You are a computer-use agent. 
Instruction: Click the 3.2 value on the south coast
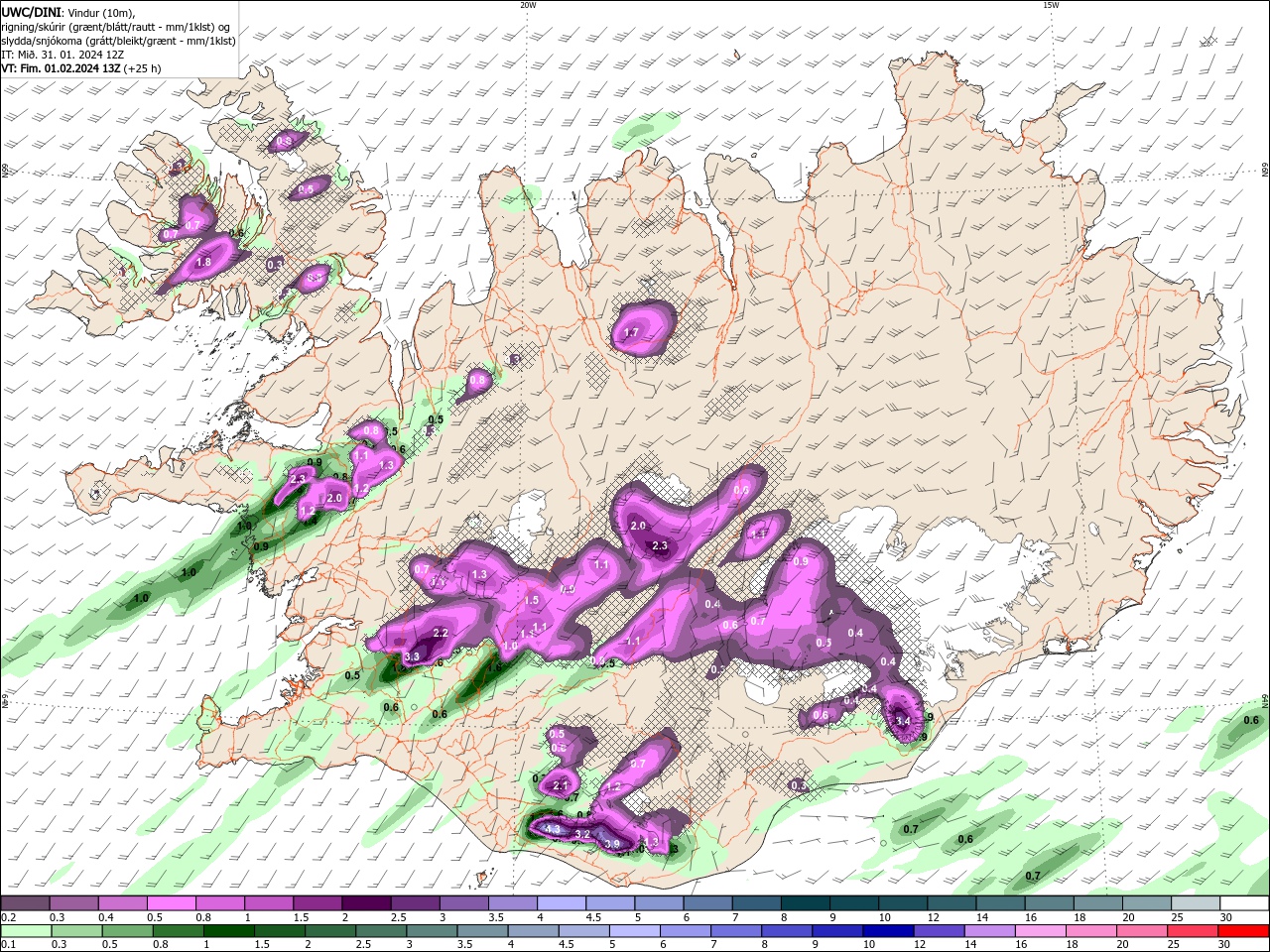pos(583,835)
